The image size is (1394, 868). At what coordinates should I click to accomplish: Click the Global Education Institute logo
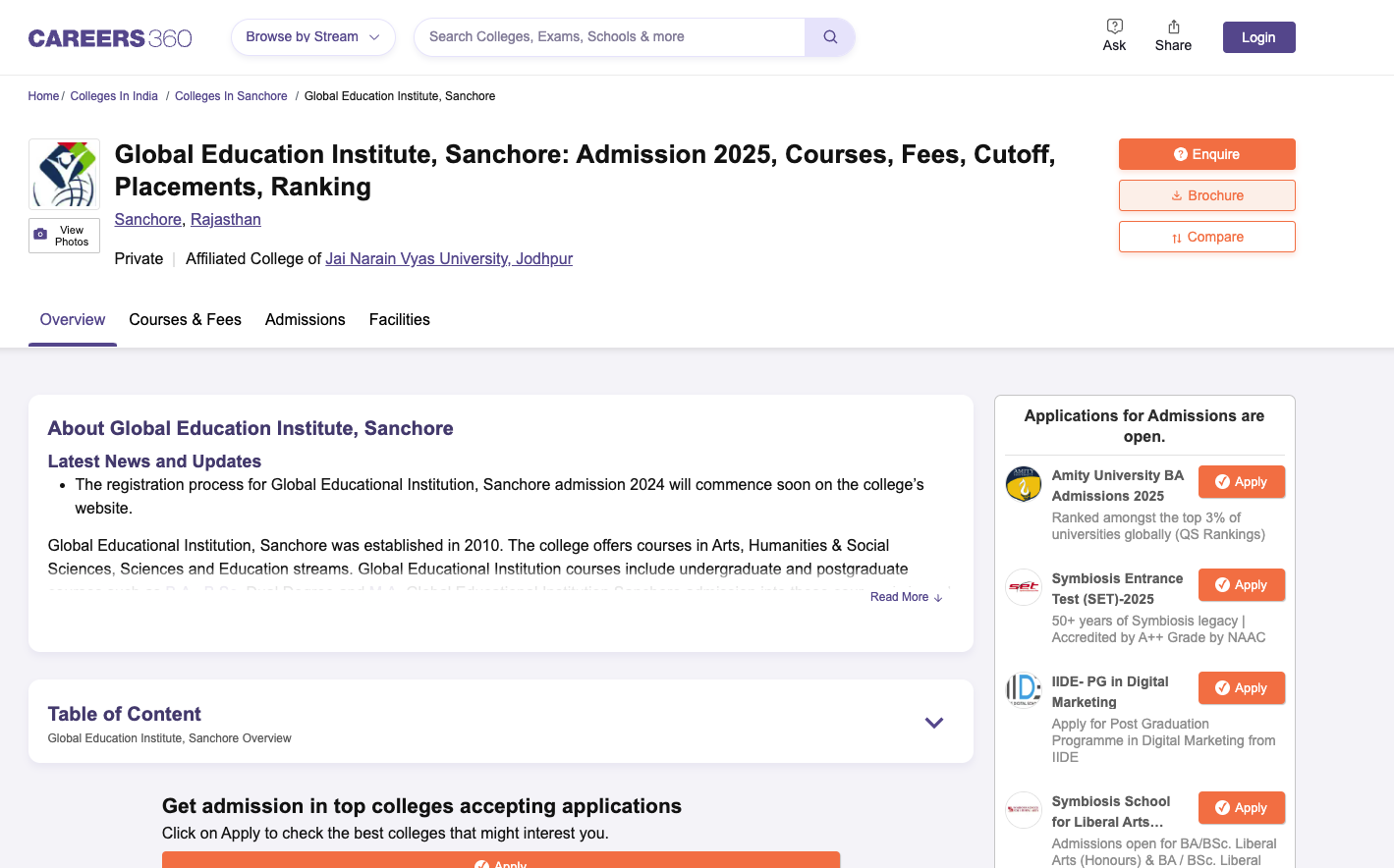click(64, 174)
